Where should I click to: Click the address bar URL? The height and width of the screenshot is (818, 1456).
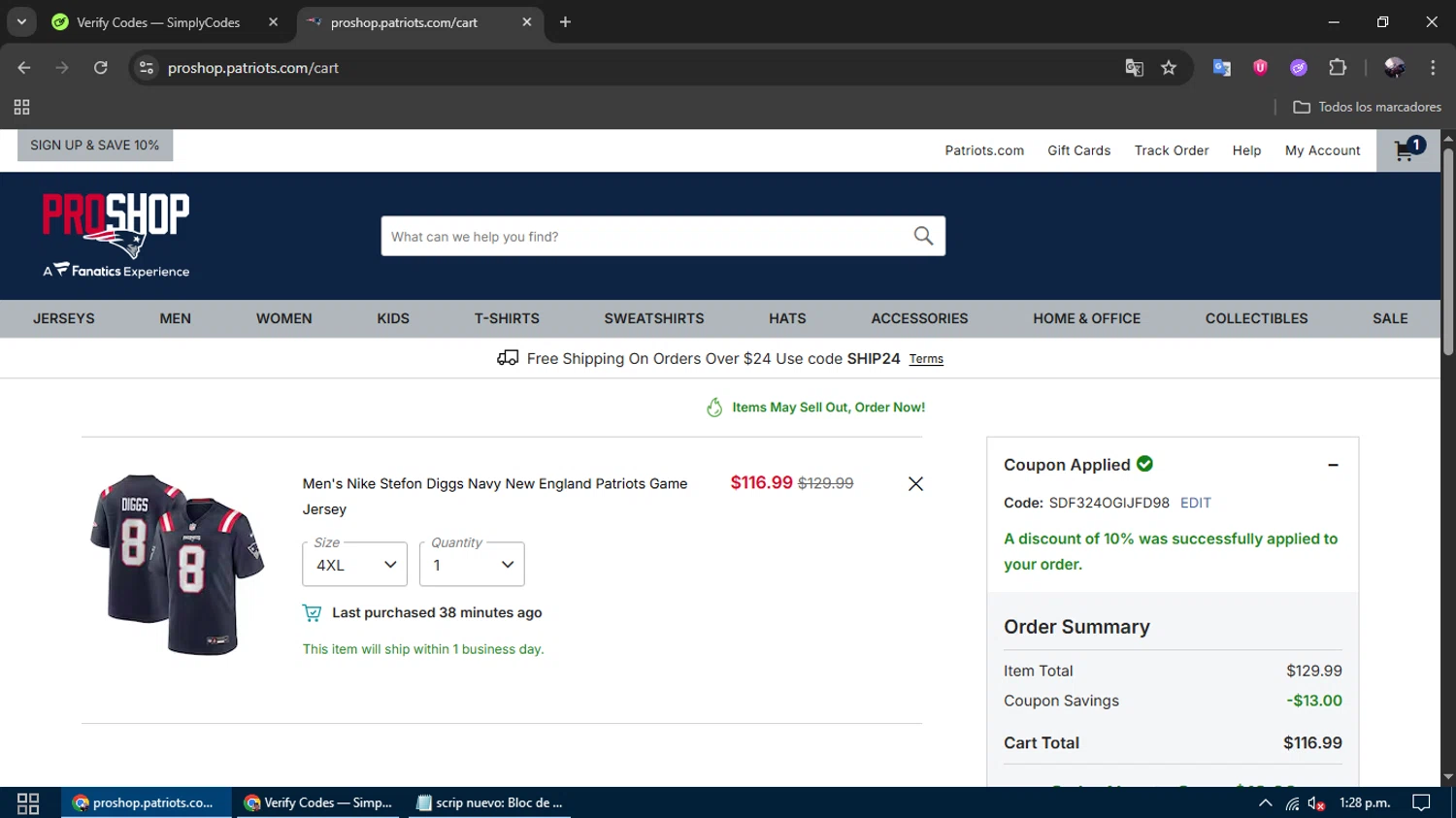[x=253, y=68]
